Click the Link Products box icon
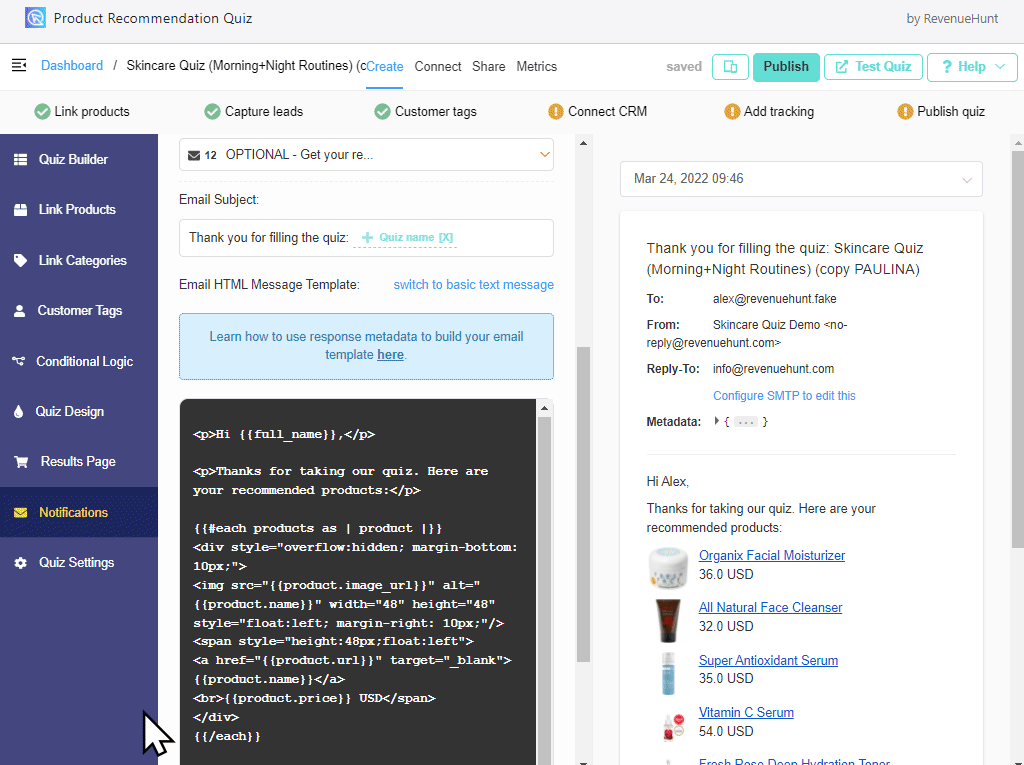Image resolution: width=1024 pixels, height=765 pixels. pyautogui.click(x=20, y=210)
